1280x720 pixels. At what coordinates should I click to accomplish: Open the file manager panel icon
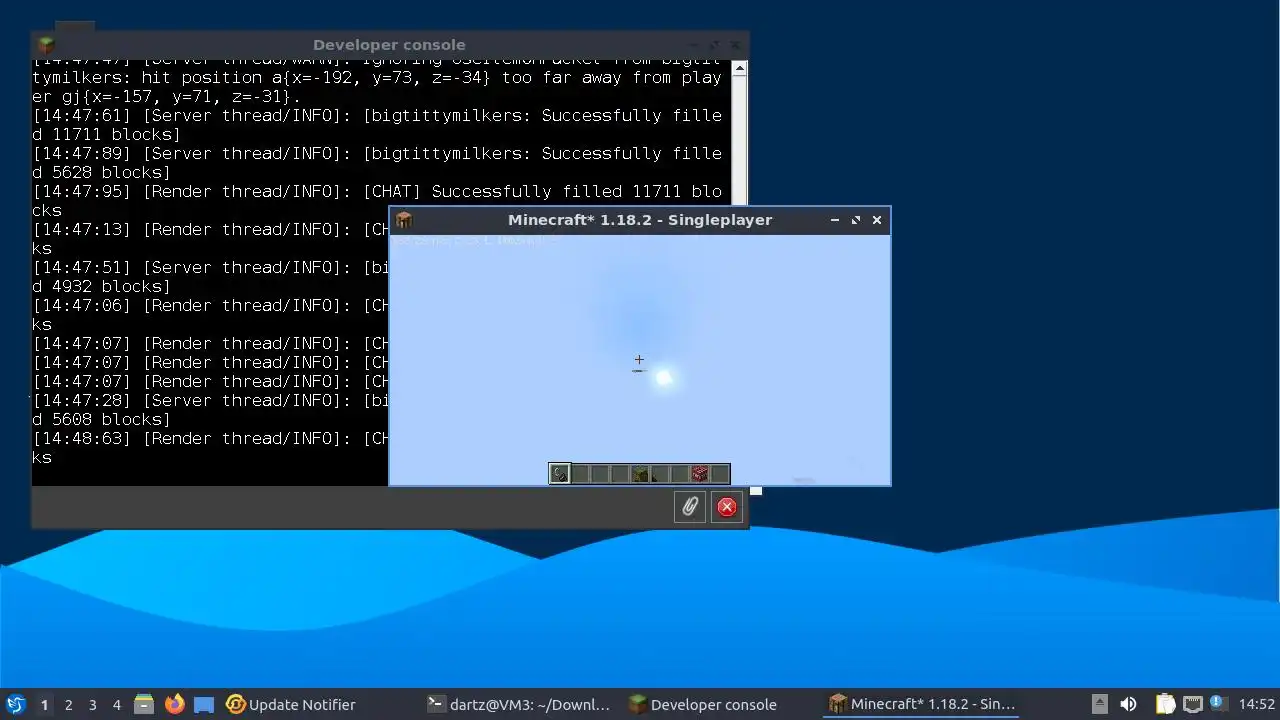pyautogui.click(x=144, y=704)
